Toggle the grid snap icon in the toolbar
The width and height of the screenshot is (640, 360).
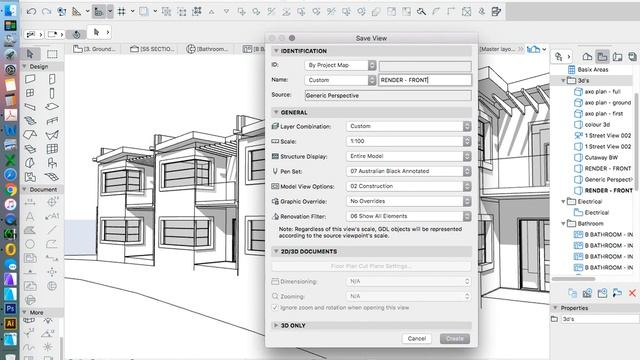[x=121, y=11]
